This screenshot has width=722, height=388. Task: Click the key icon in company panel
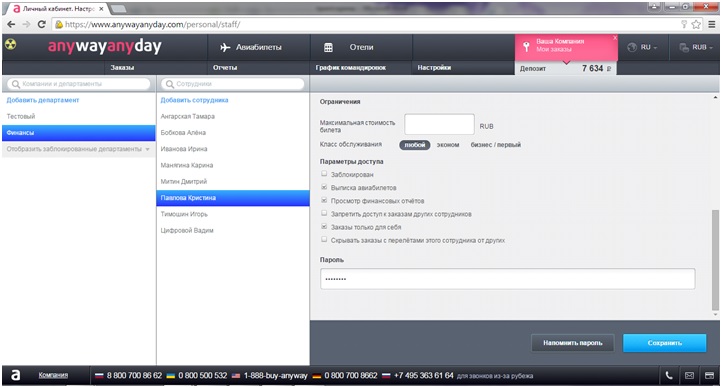tap(526, 46)
